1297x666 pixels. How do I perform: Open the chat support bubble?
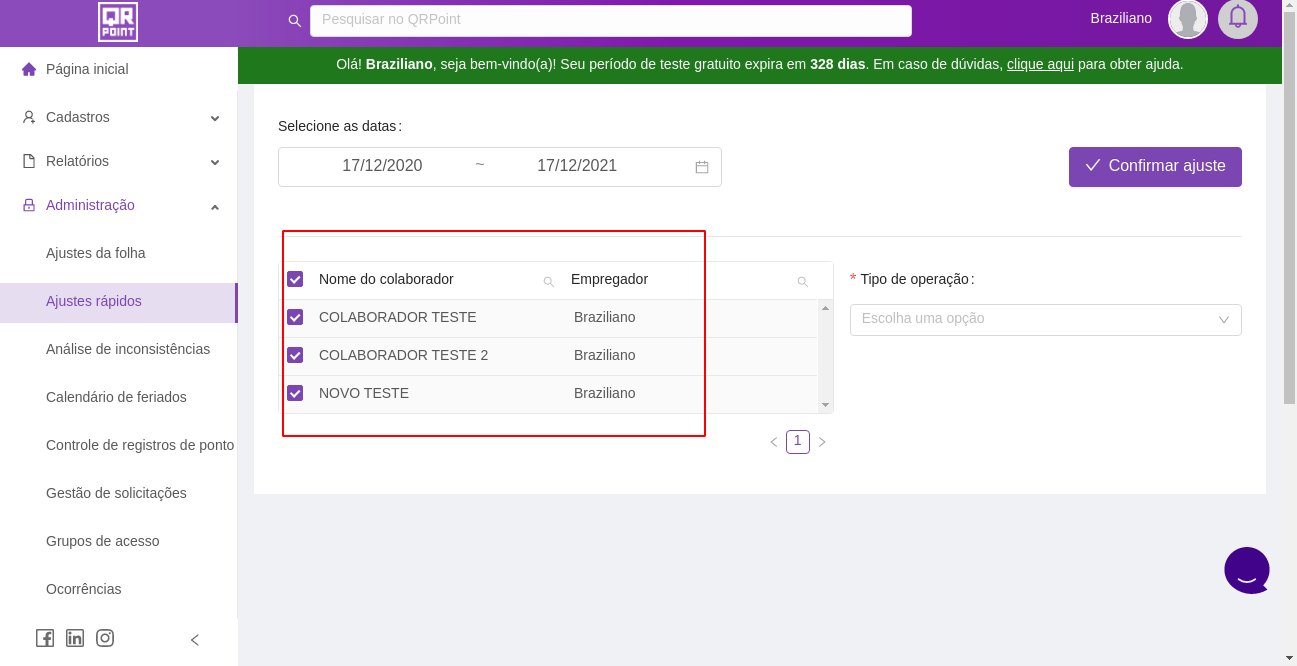(1246, 570)
